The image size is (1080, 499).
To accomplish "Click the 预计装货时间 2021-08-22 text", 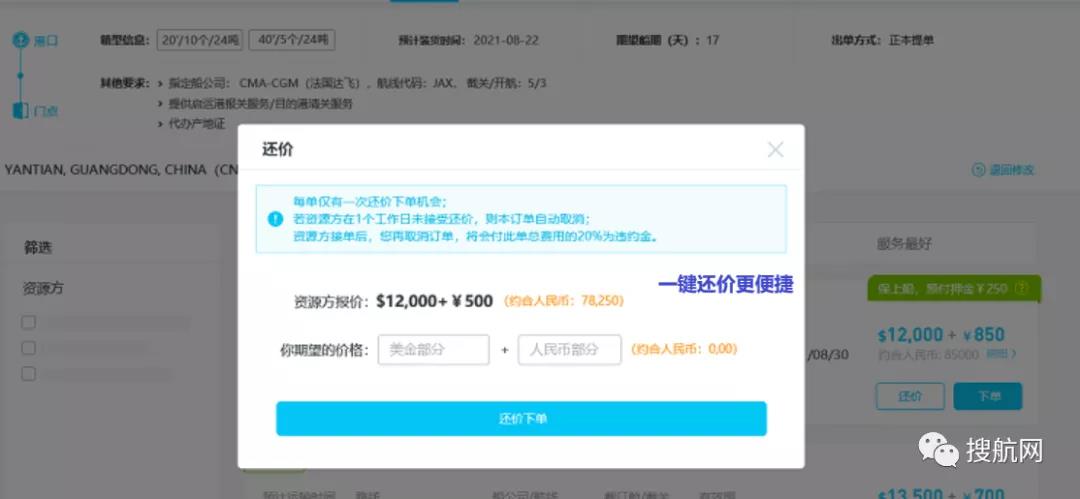I will point(468,40).
